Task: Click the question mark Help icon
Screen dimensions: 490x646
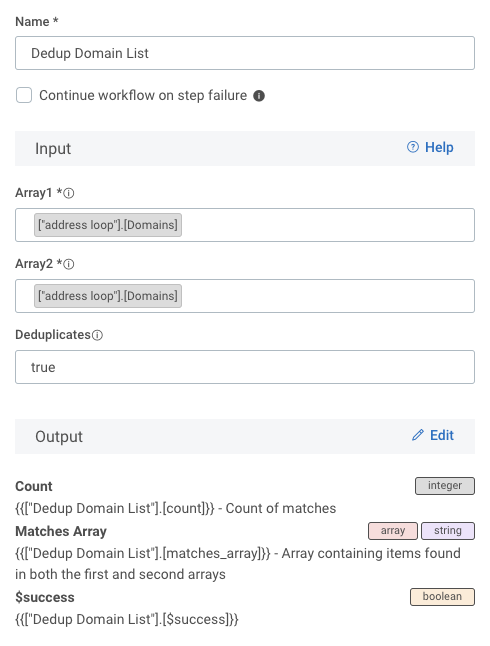Action: [413, 147]
